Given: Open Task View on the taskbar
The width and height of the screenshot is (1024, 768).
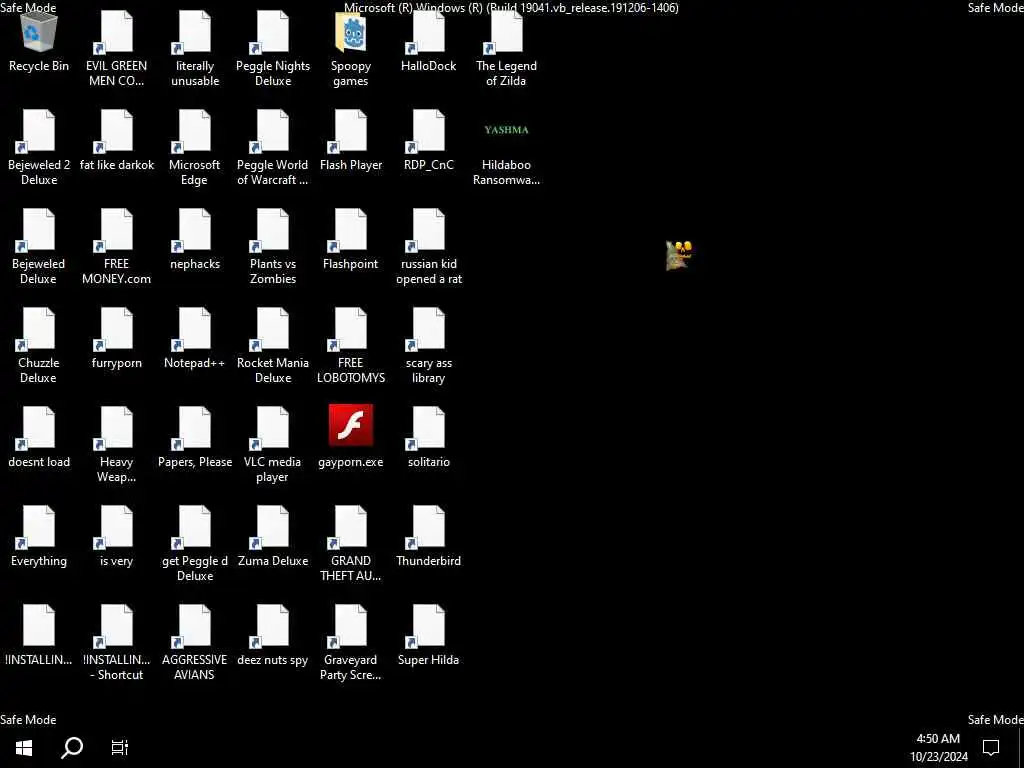Looking at the screenshot, I should 120,747.
